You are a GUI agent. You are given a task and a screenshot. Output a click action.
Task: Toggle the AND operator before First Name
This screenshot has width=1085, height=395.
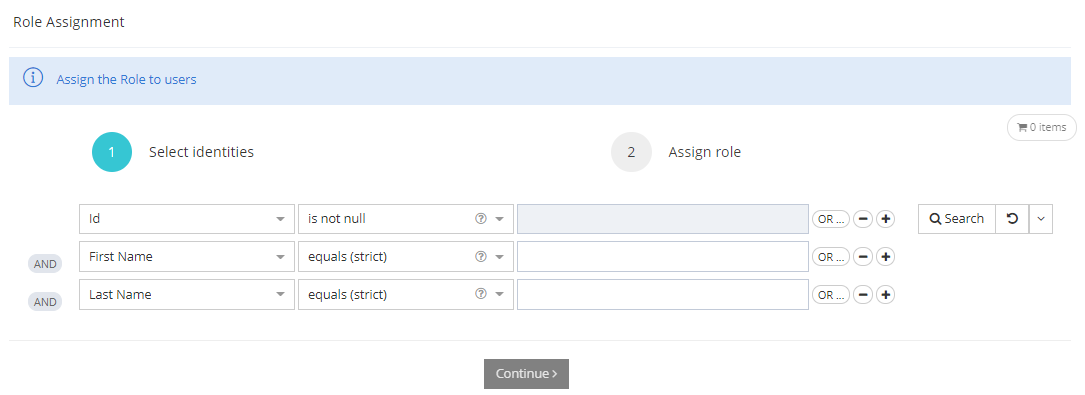(45, 264)
